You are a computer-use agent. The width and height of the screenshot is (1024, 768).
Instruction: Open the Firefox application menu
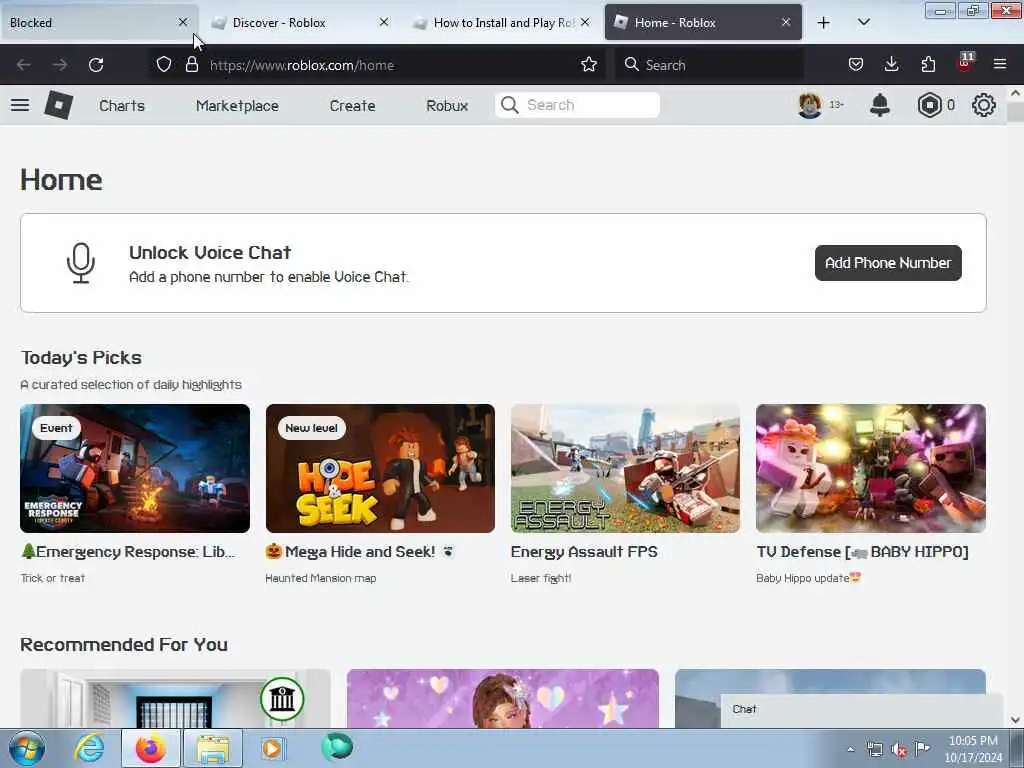click(x=1000, y=64)
